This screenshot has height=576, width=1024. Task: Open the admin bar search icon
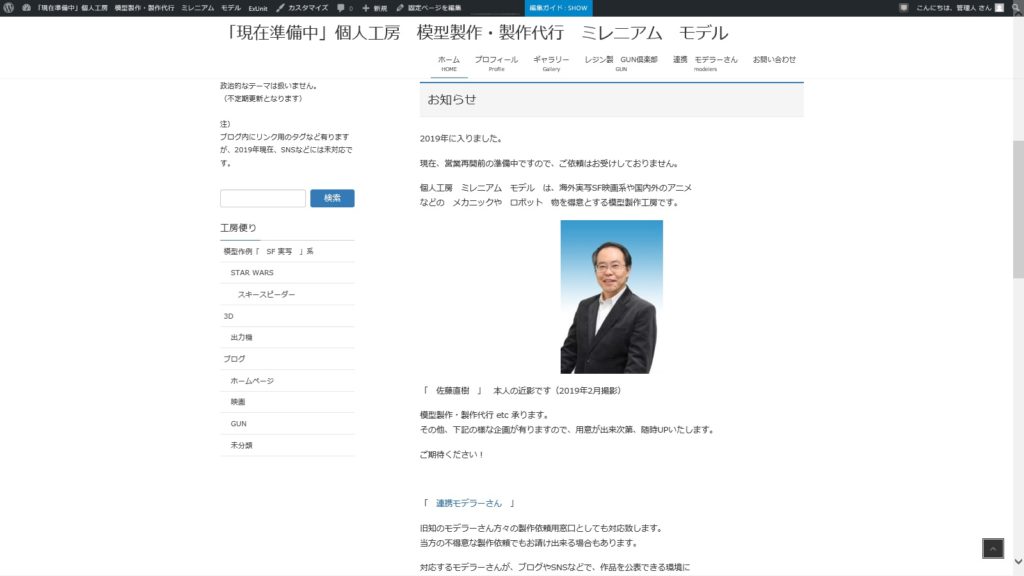(x=1016, y=8)
